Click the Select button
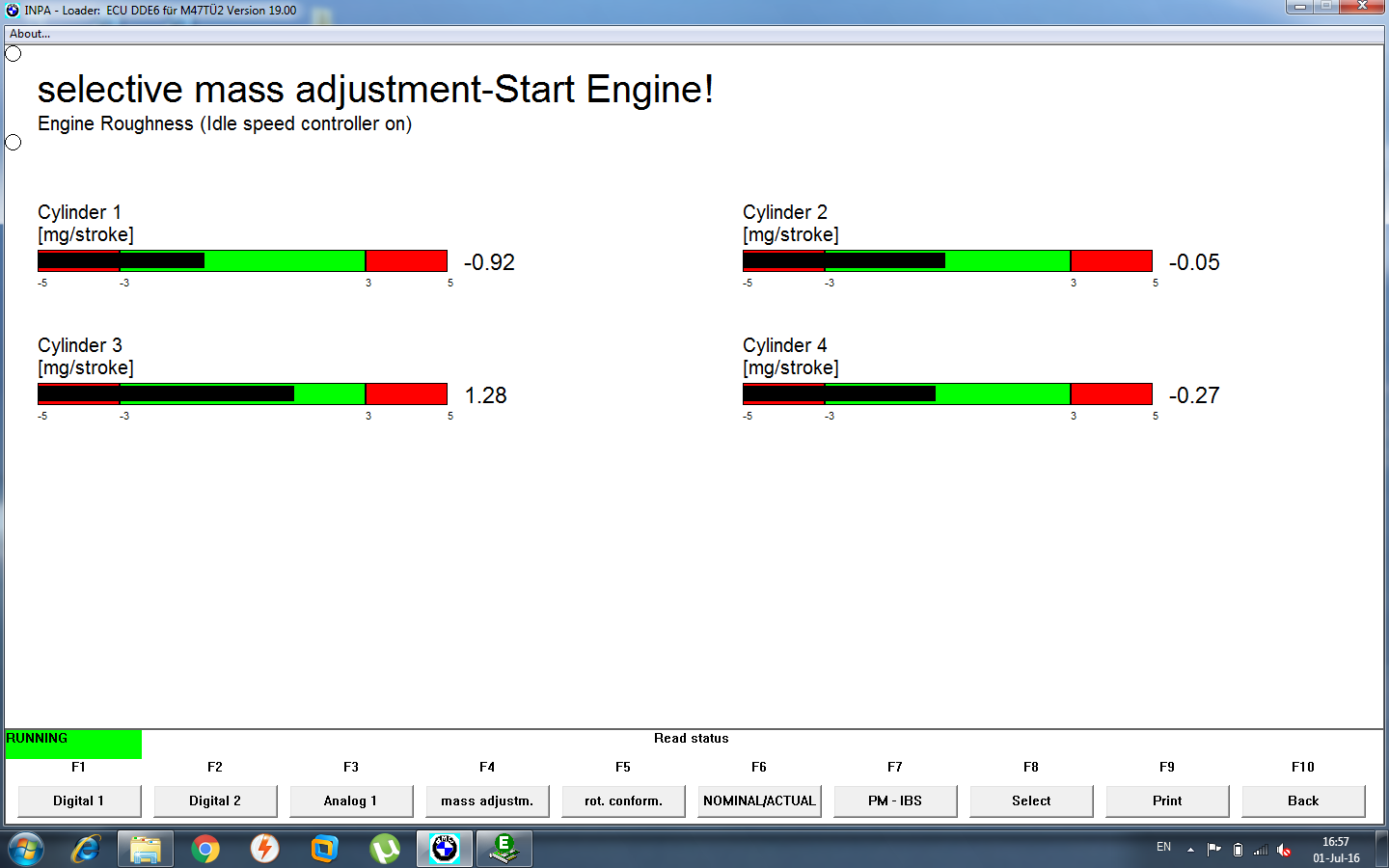 click(x=1031, y=800)
